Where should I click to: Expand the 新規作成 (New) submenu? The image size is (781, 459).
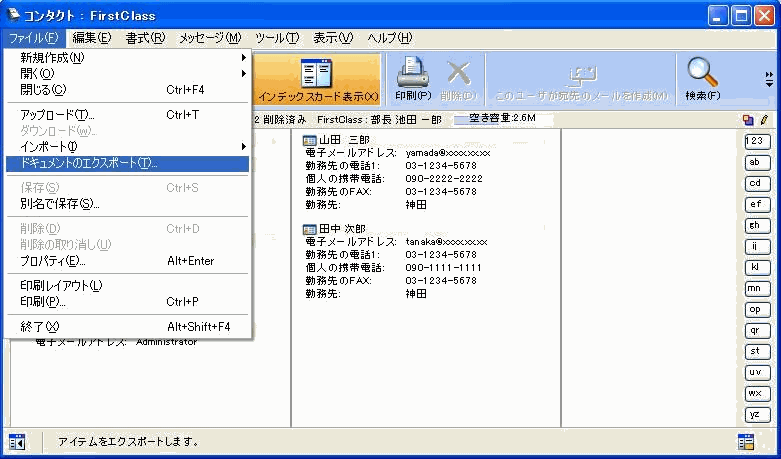[130, 57]
